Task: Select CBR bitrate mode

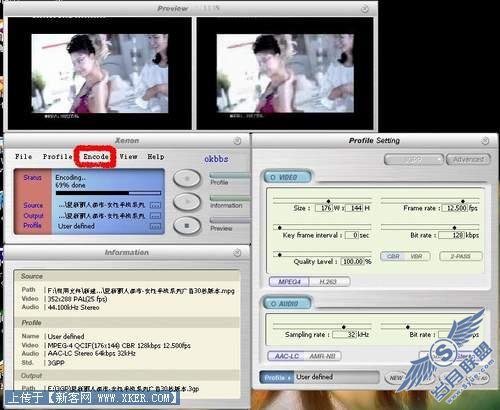Action: (x=393, y=256)
